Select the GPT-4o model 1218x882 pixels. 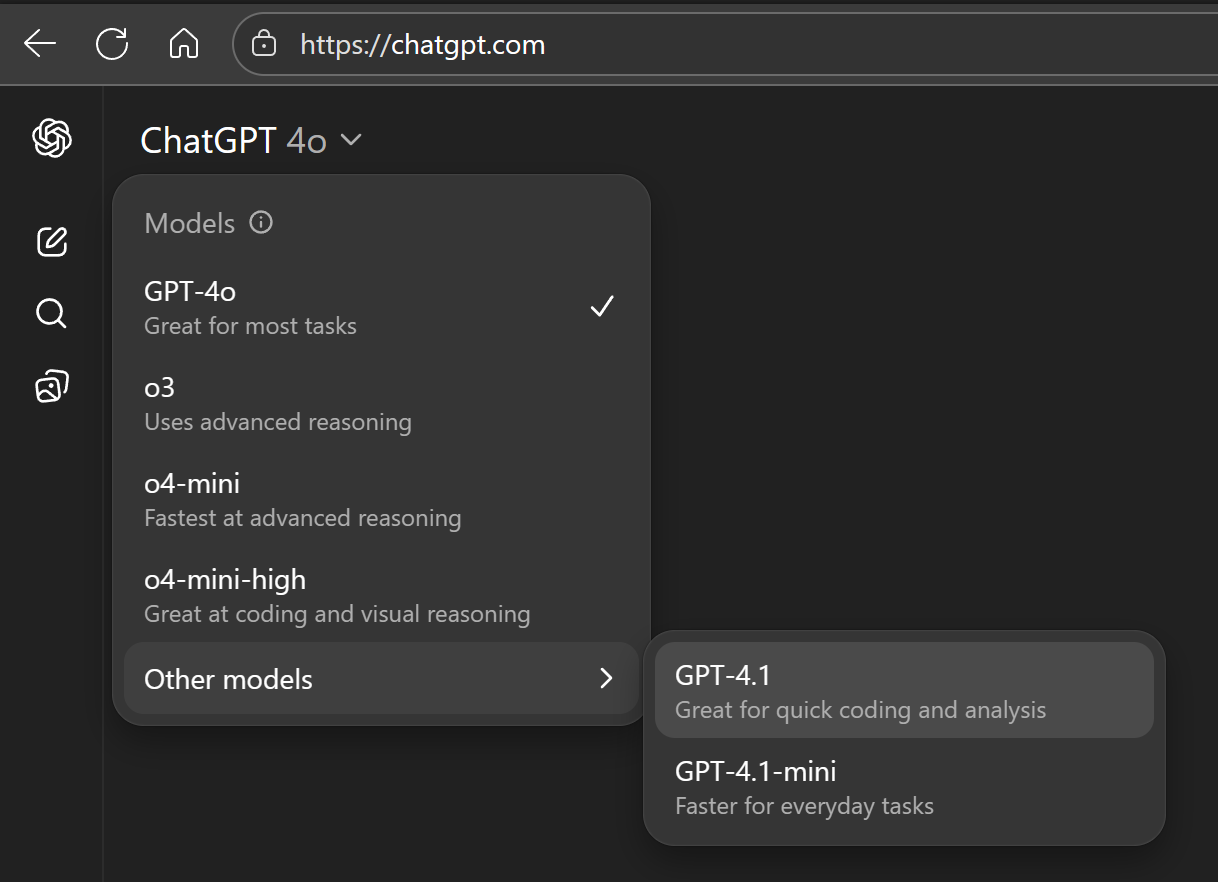click(381, 307)
